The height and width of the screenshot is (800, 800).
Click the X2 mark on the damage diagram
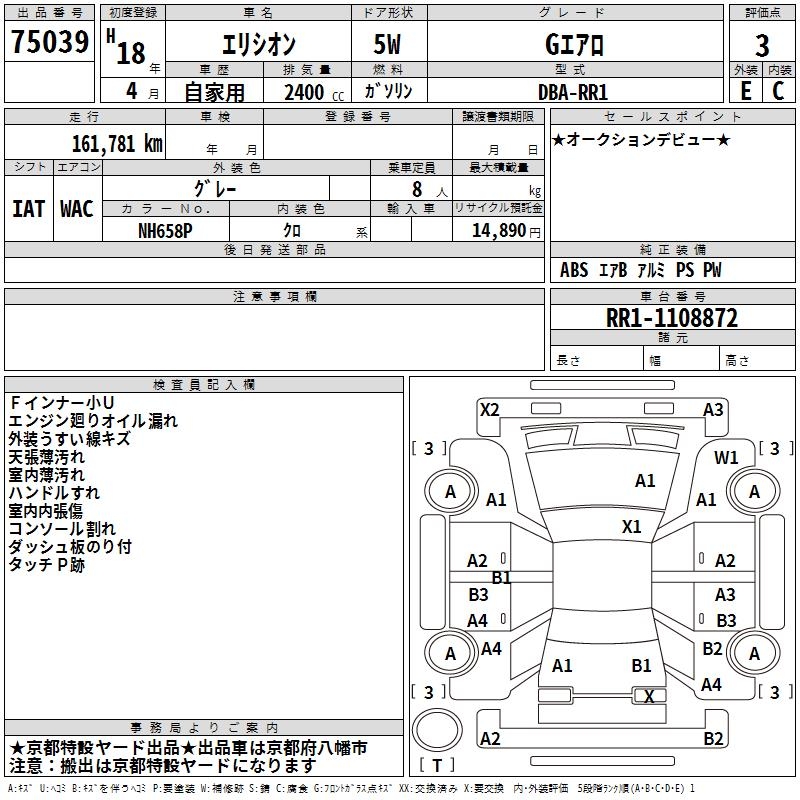pos(489,409)
